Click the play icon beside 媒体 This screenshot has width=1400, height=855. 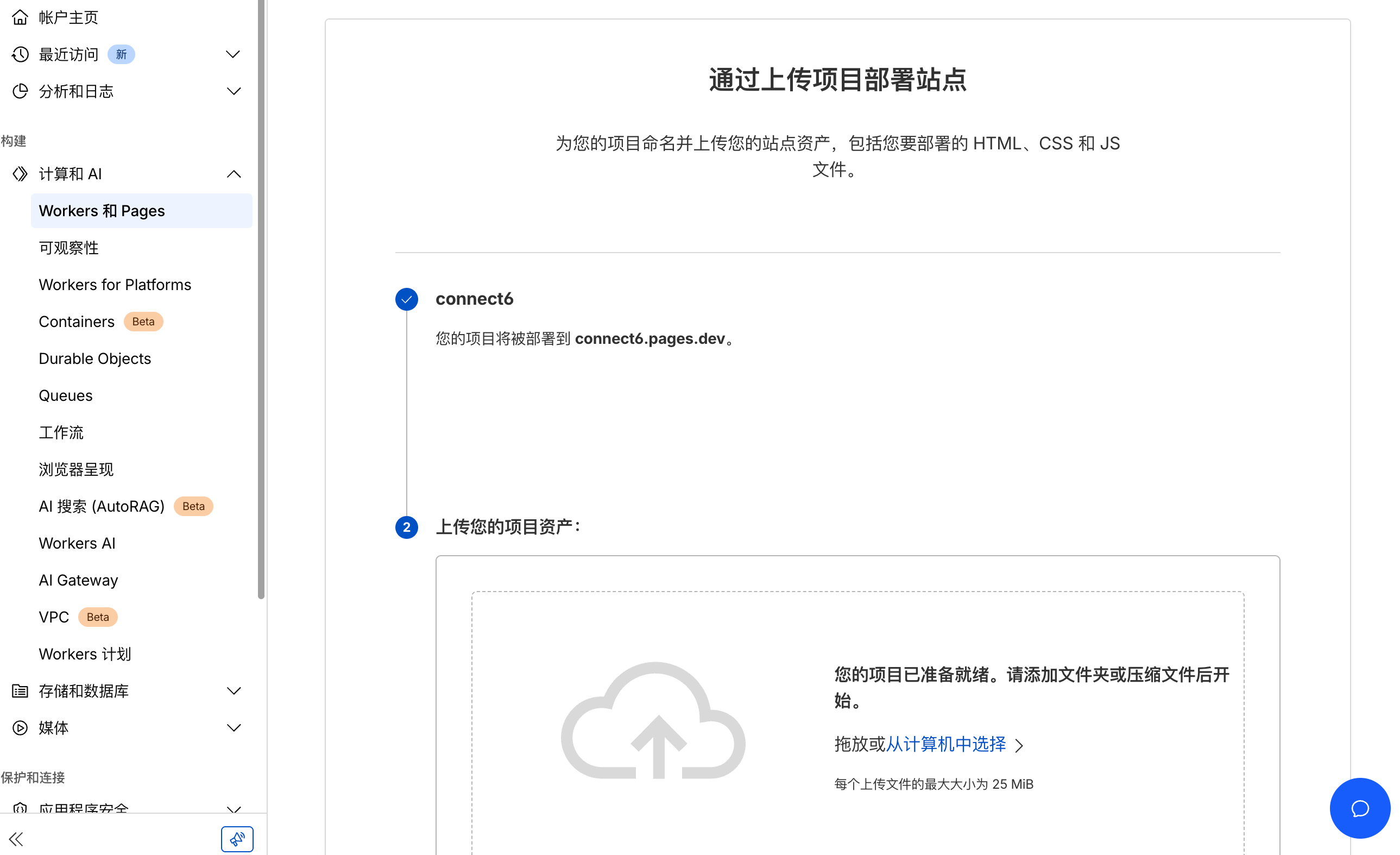[20, 728]
